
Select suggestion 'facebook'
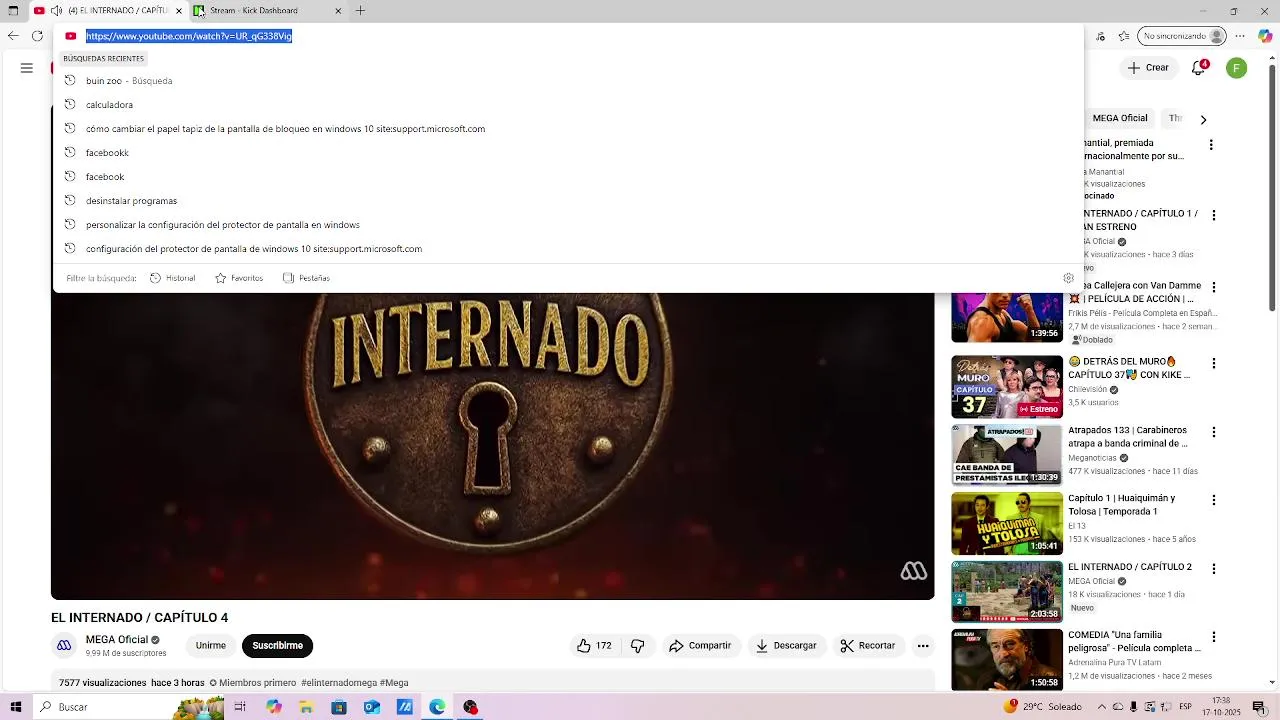(568, 177)
